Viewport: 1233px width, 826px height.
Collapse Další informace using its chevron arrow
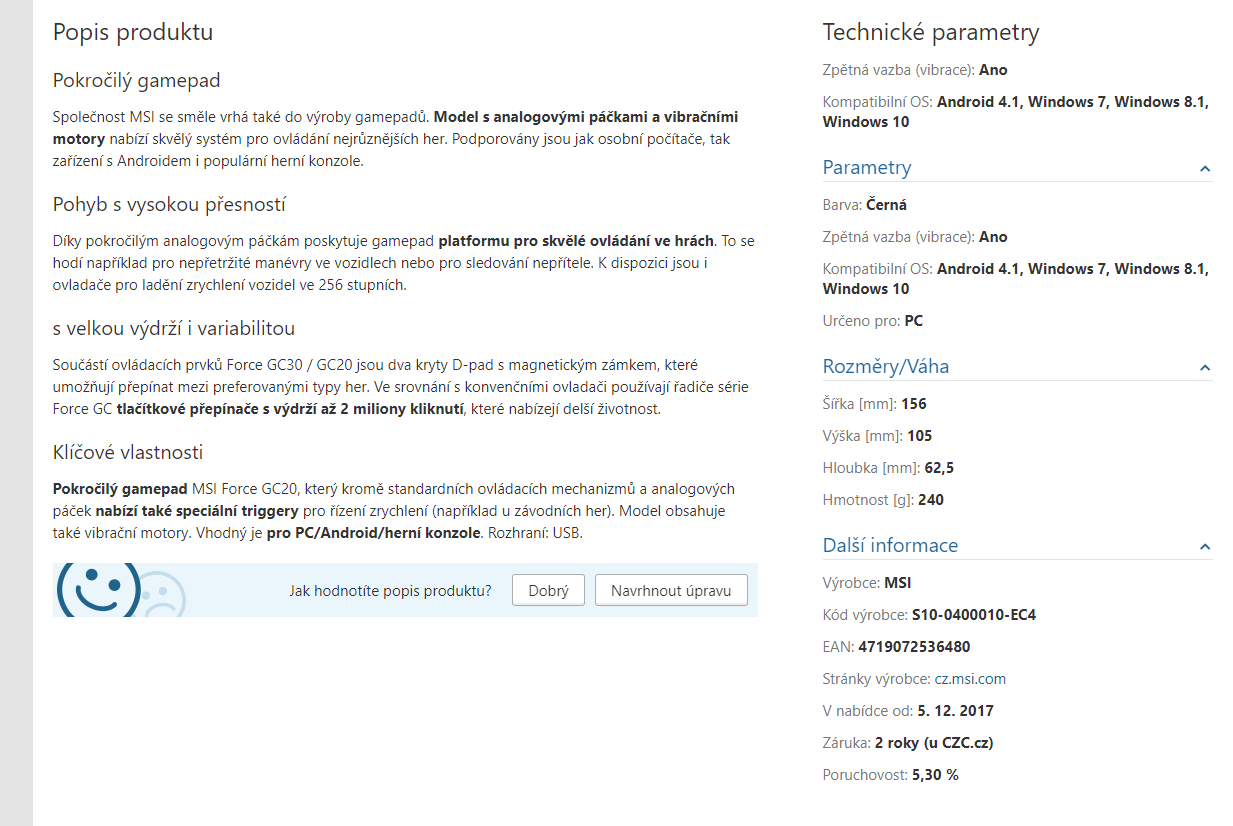[x=1205, y=547]
